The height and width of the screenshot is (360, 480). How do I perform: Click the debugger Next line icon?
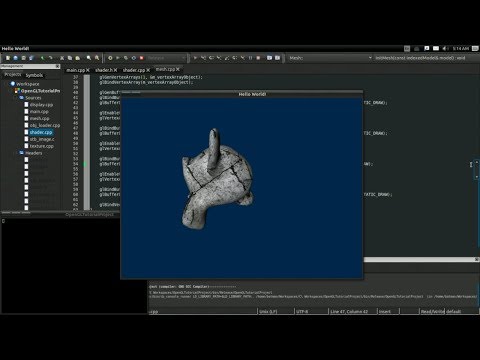211,58
